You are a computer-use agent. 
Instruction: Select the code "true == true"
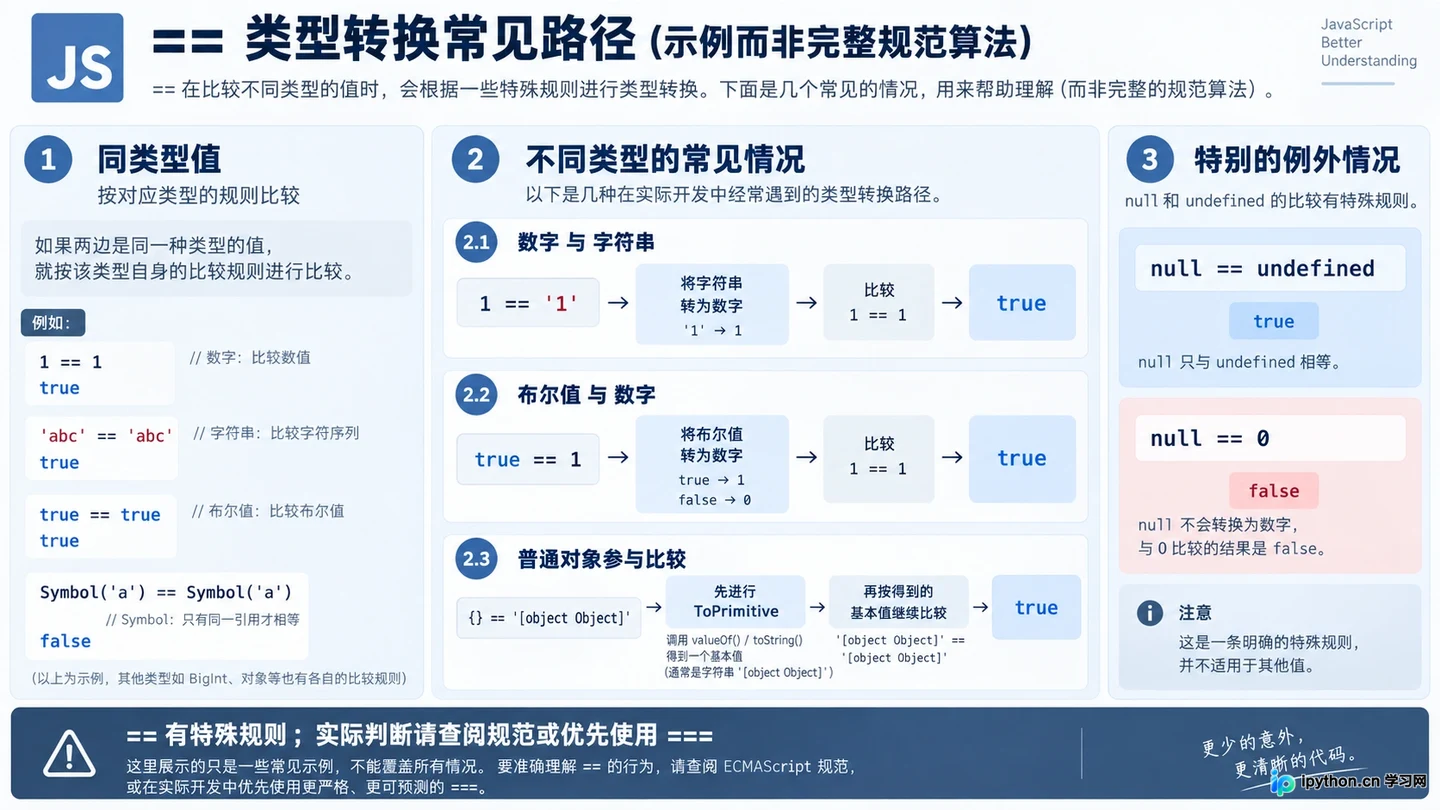point(100,514)
